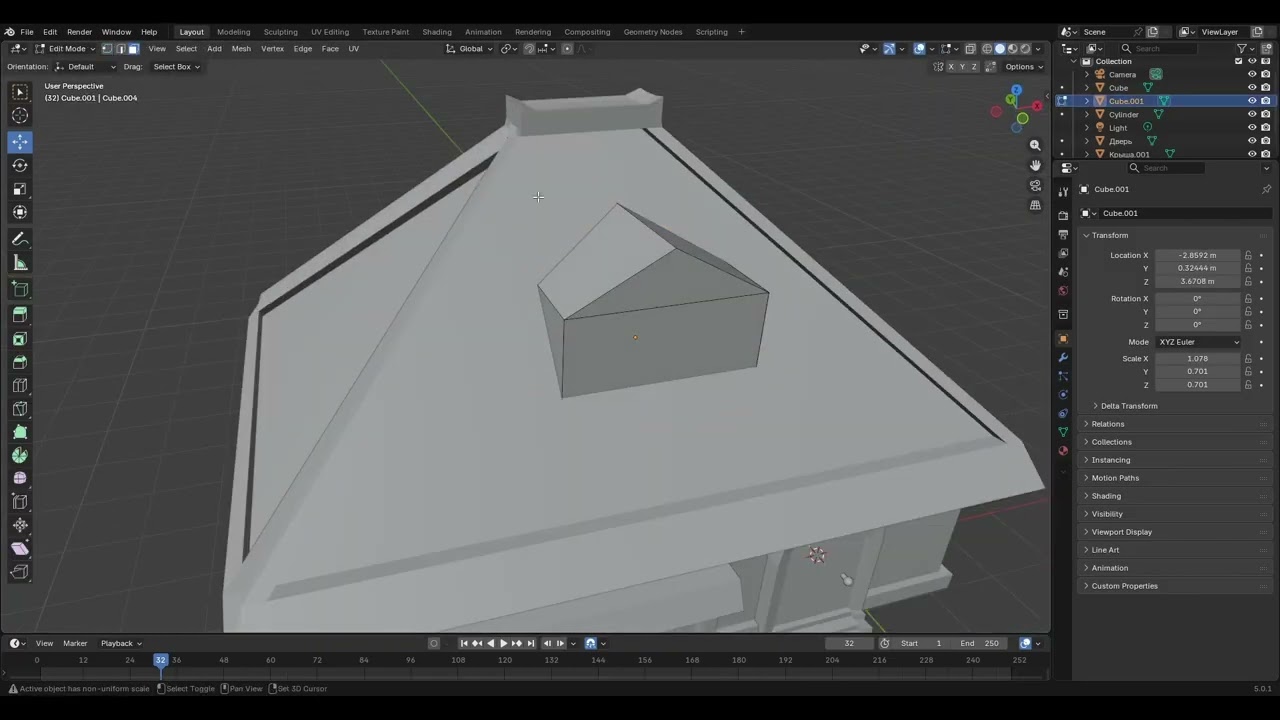1280x720 pixels.
Task: Enable vertex select mode
Action: [x=107, y=48]
